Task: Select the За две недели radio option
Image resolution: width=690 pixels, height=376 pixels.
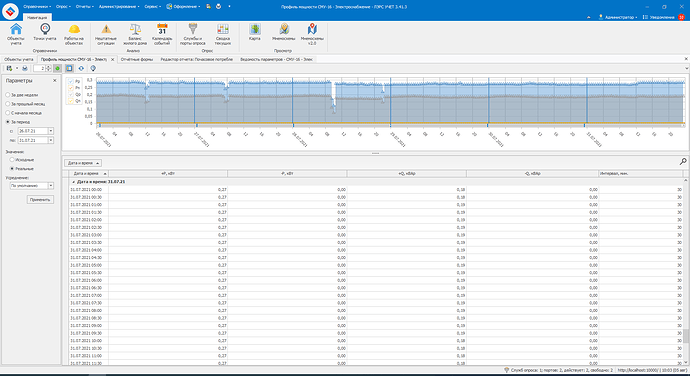Action: (8, 95)
